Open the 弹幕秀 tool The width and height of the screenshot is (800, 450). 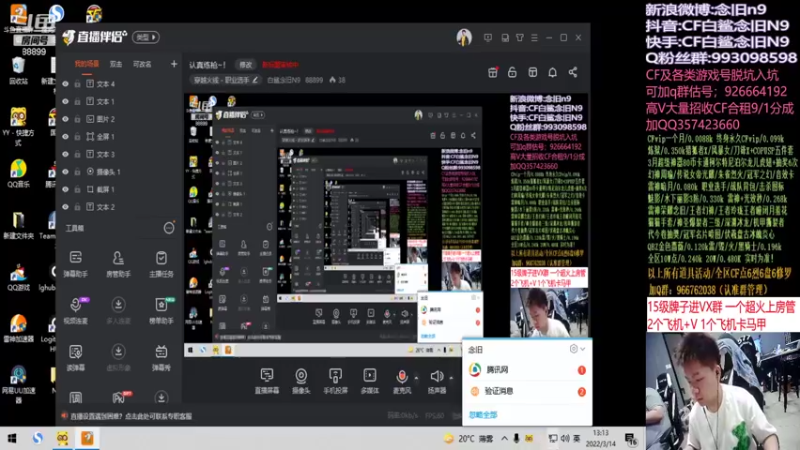point(161,357)
